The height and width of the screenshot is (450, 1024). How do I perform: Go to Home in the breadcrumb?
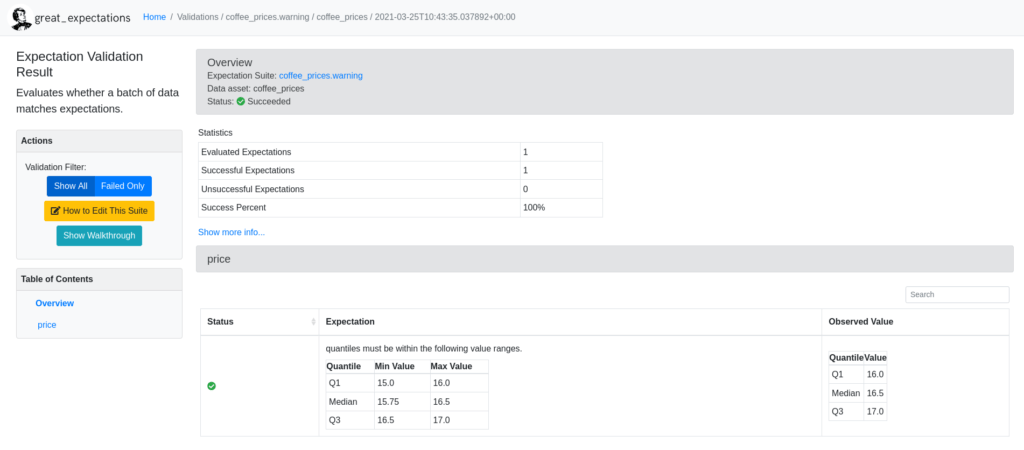154,17
